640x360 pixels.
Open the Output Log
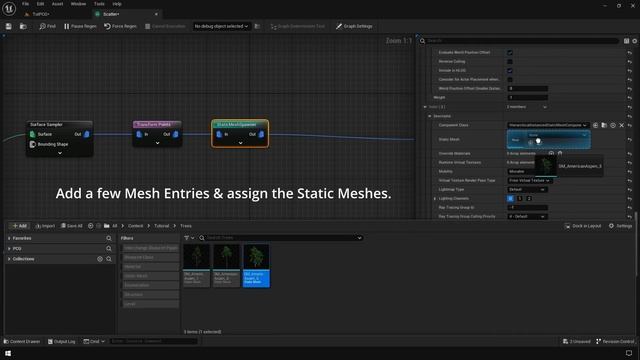tap(62, 341)
